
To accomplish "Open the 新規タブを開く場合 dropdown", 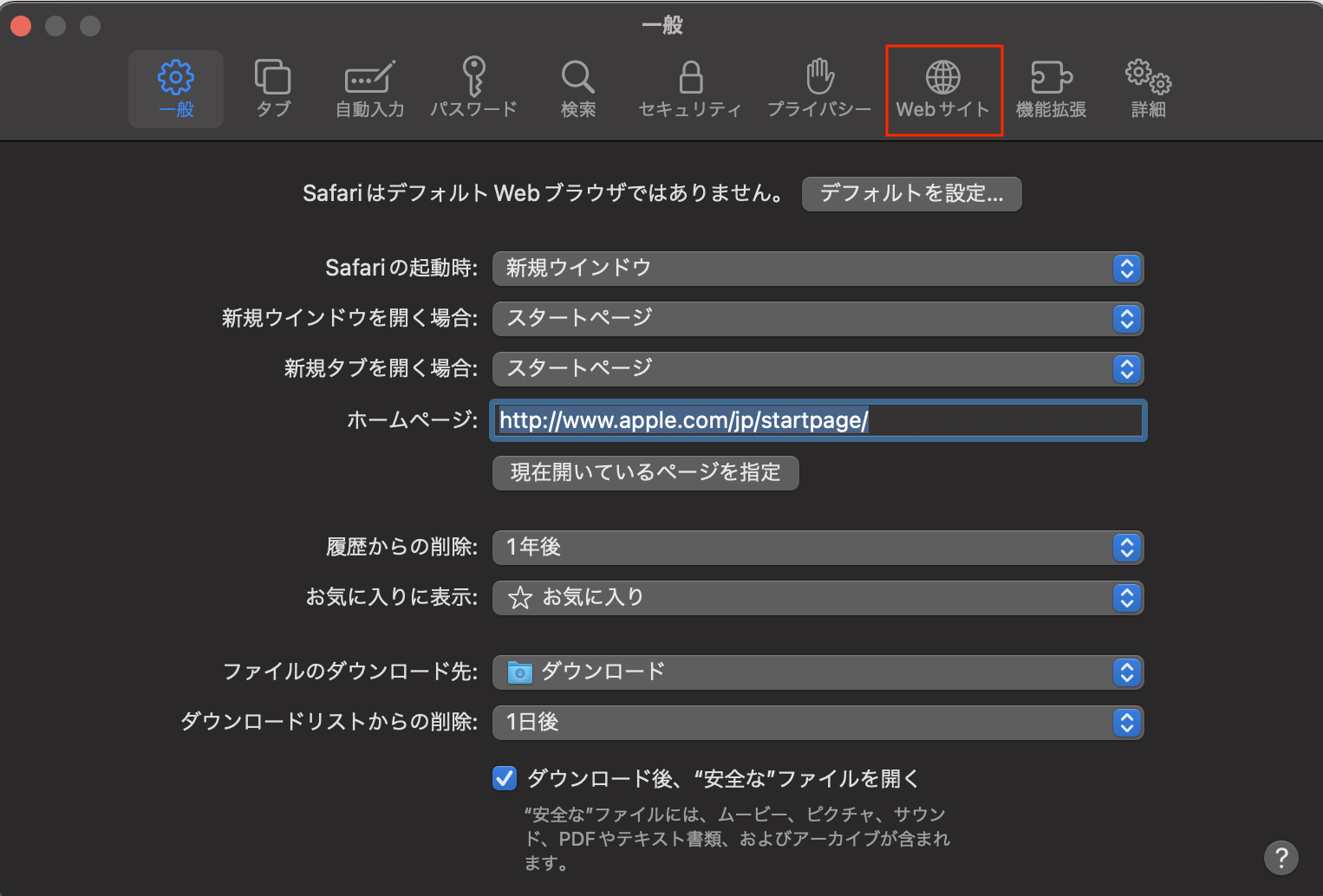I will (818, 368).
